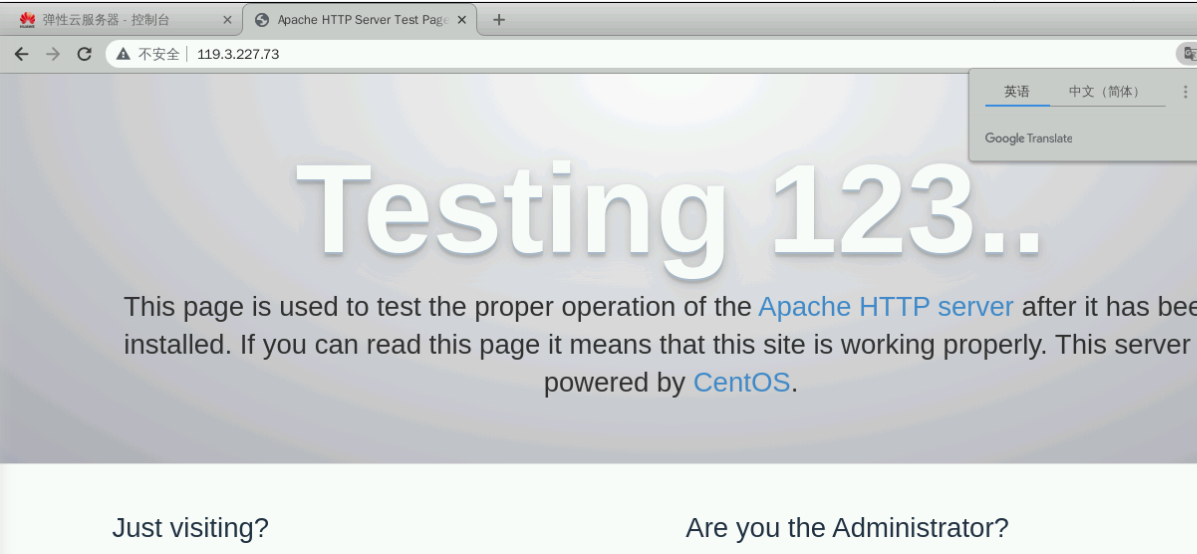Viewport: 1197px width, 554px height.
Task: Open the Apache HTTP server link
Action: tap(886, 307)
